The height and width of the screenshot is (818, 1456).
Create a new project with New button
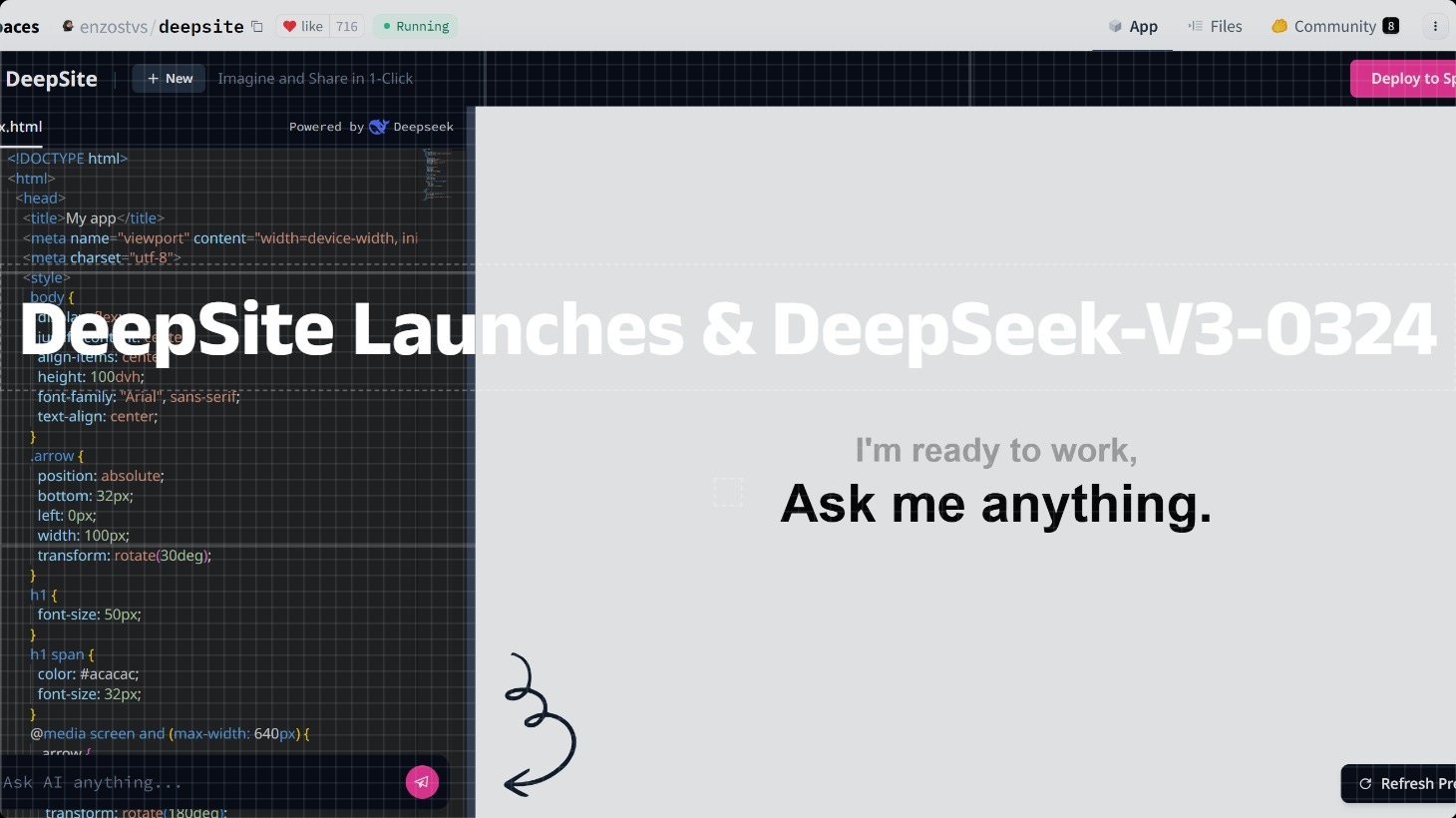click(169, 79)
